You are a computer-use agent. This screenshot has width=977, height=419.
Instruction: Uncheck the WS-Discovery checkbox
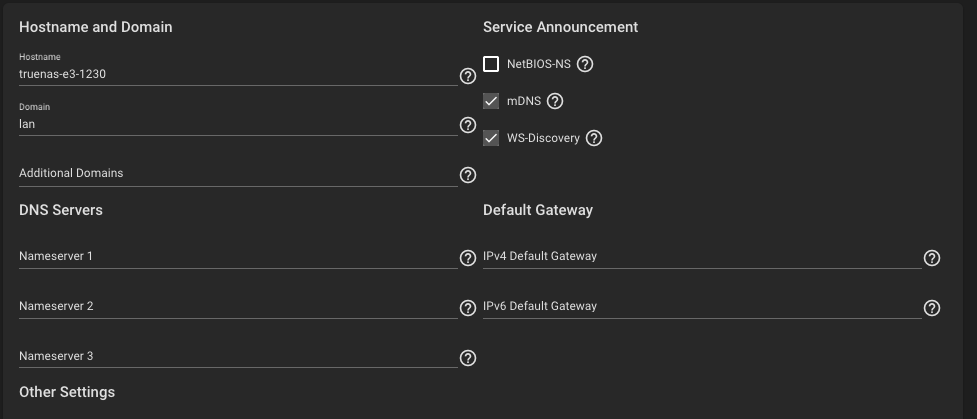pos(491,138)
